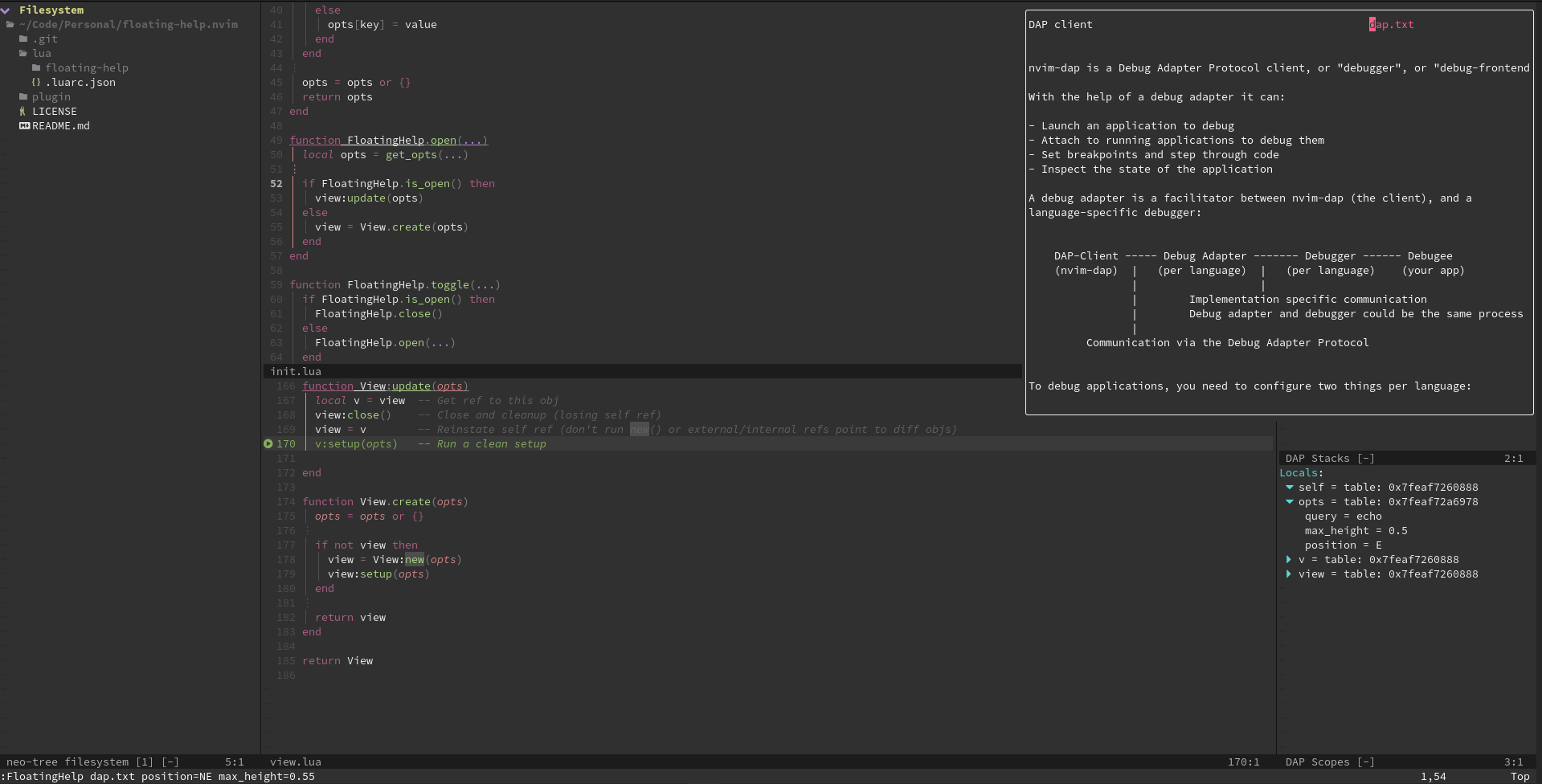Expand the v table variable
This screenshot has height=784, width=1542.
[x=1289, y=559]
